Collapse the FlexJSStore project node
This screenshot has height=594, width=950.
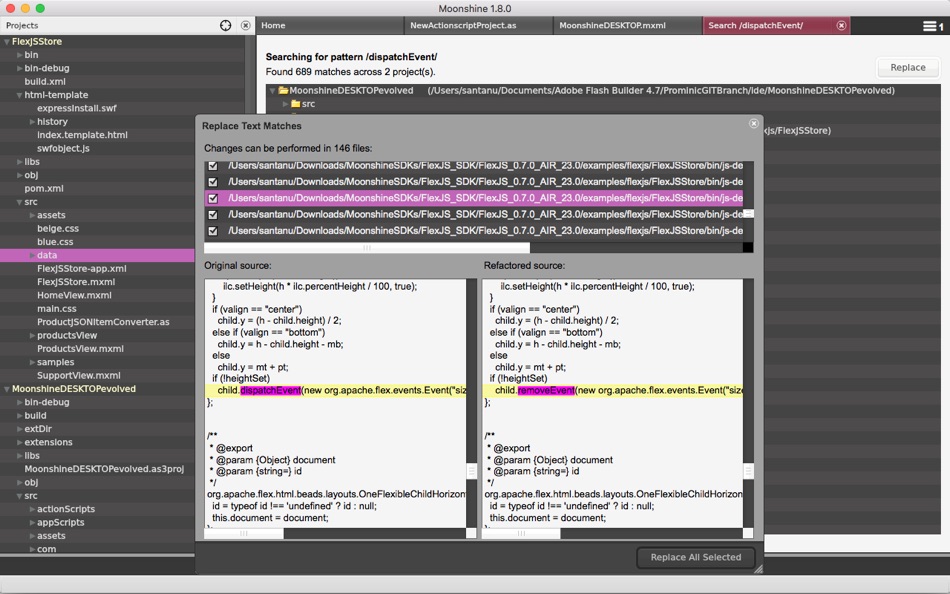coord(7,42)
